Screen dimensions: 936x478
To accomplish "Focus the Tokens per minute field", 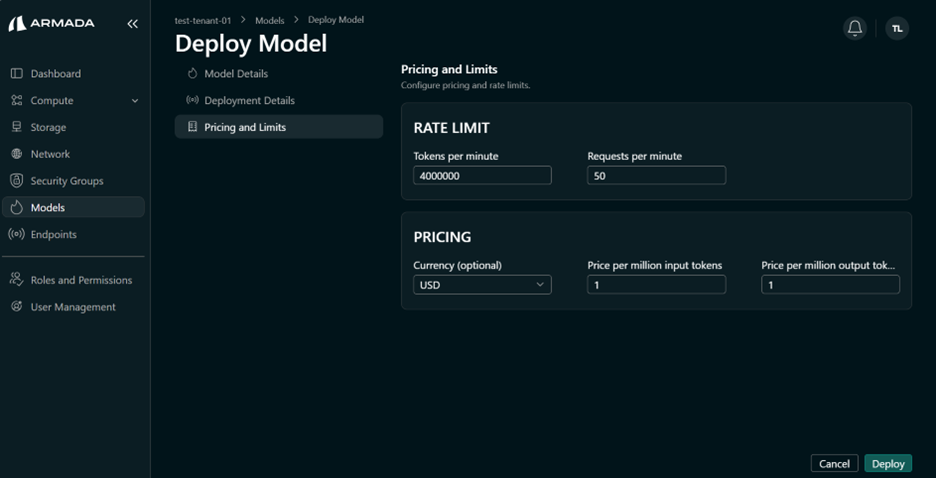I will [x=482, y=176].
